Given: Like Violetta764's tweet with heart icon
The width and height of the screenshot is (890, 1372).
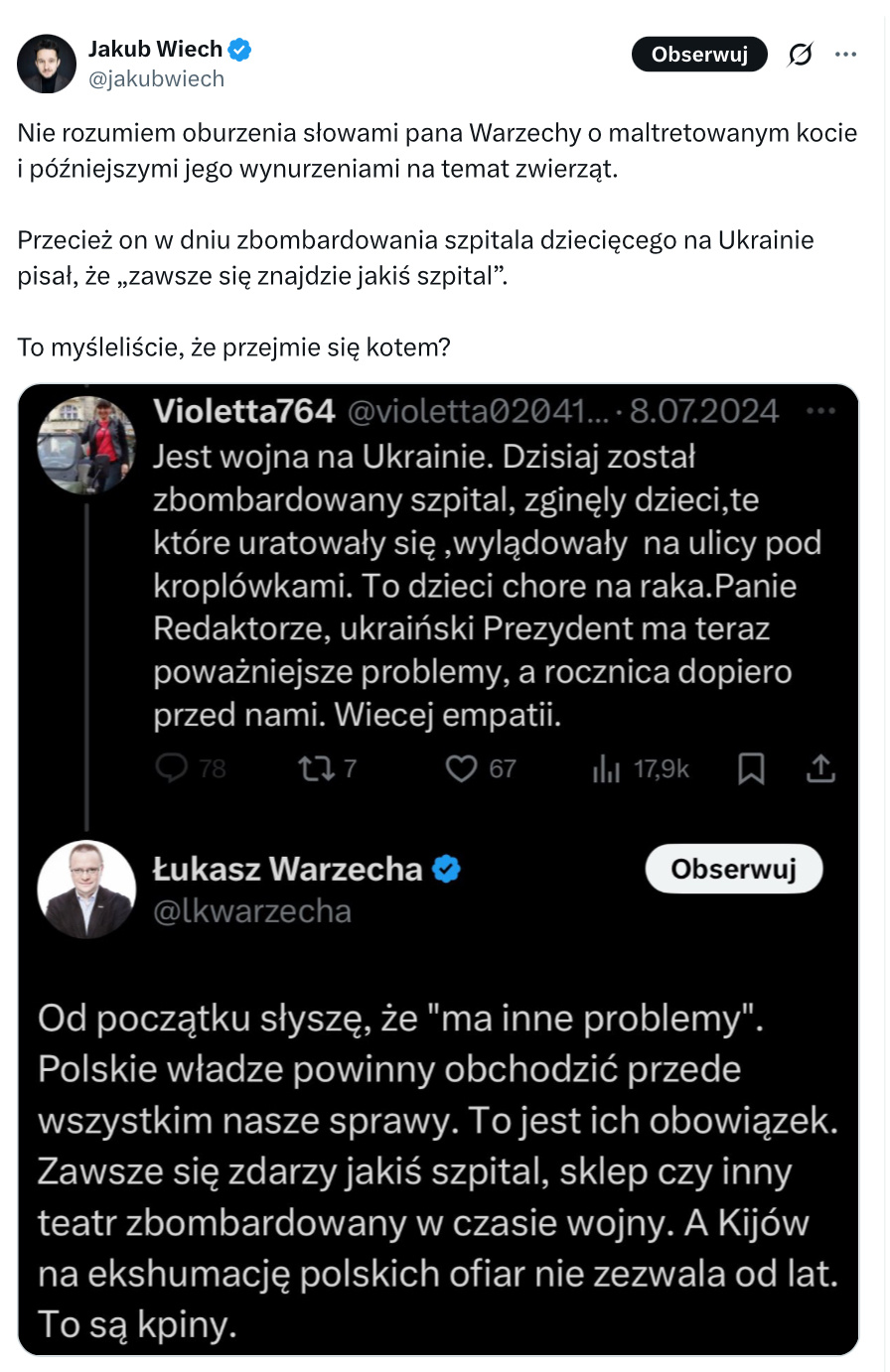Looking at the screenshot, I should (x=461, y=768).
